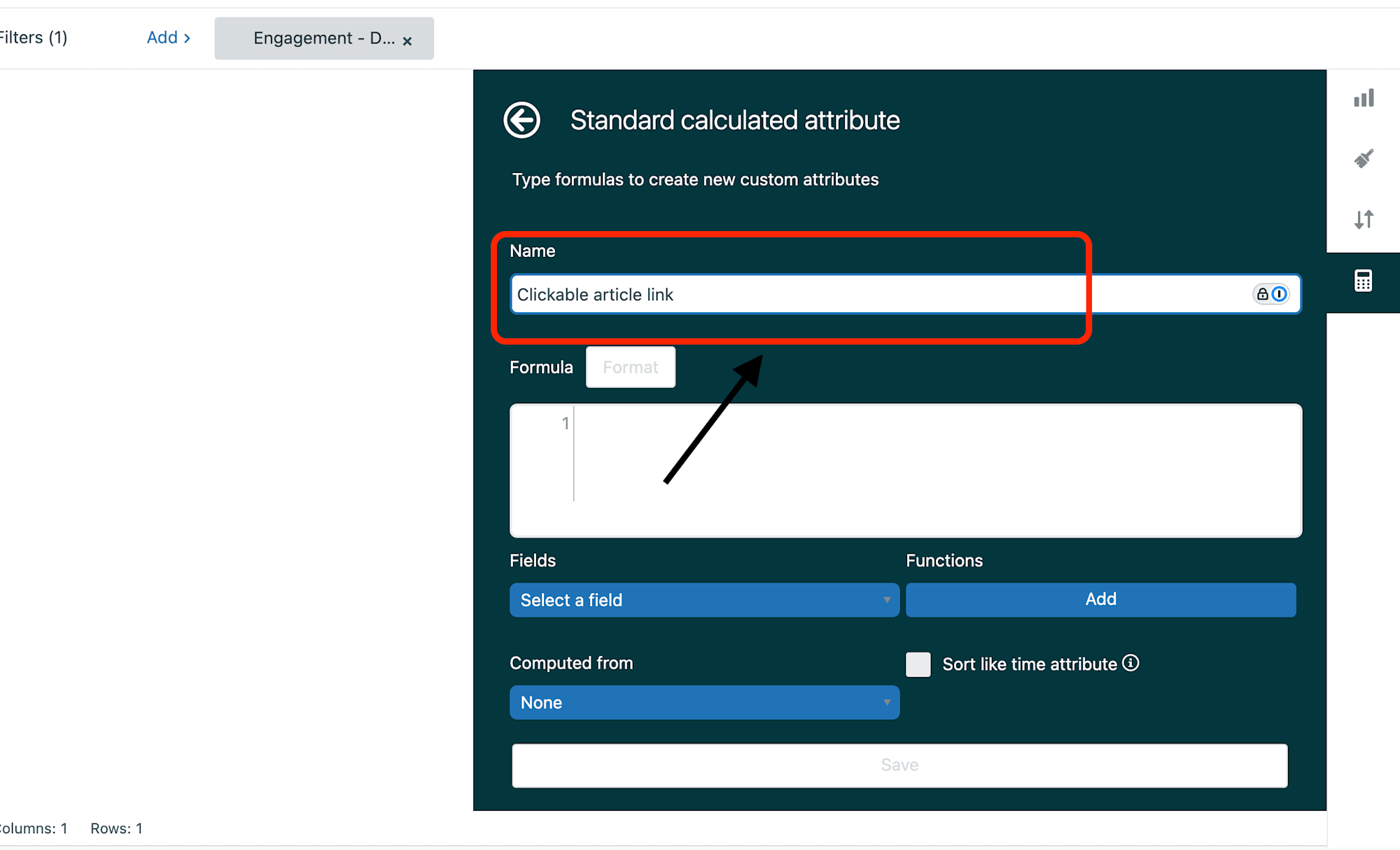Click the Format tab label
This screenshot has height=850, width=1400.
(x=629, y=367)
